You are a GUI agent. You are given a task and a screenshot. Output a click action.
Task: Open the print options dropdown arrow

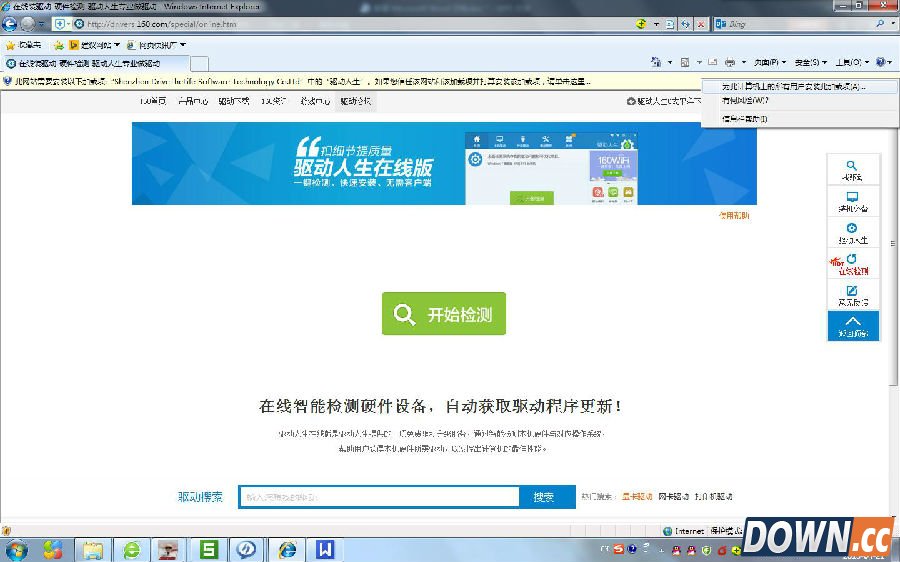click(x=744, y=62)
